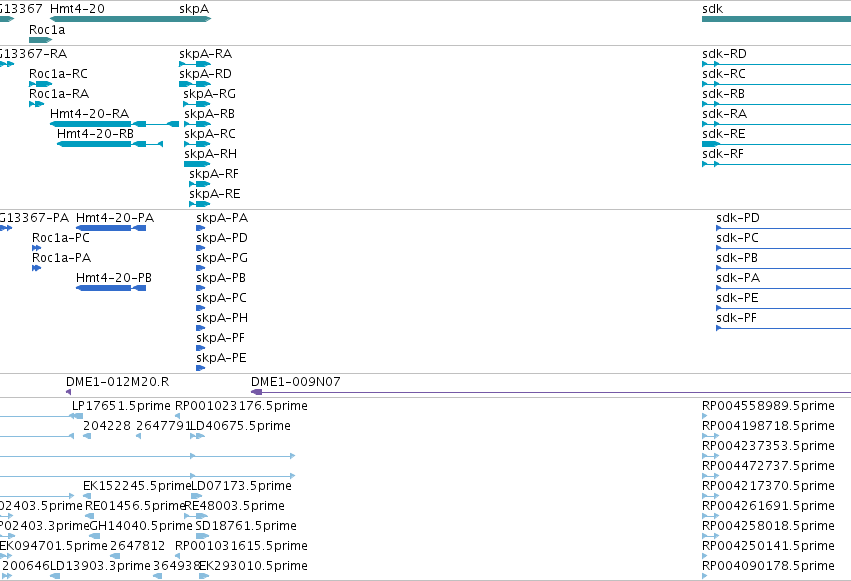
Task: Click the skpA-RA transcript label
Action: pos(205,54)
